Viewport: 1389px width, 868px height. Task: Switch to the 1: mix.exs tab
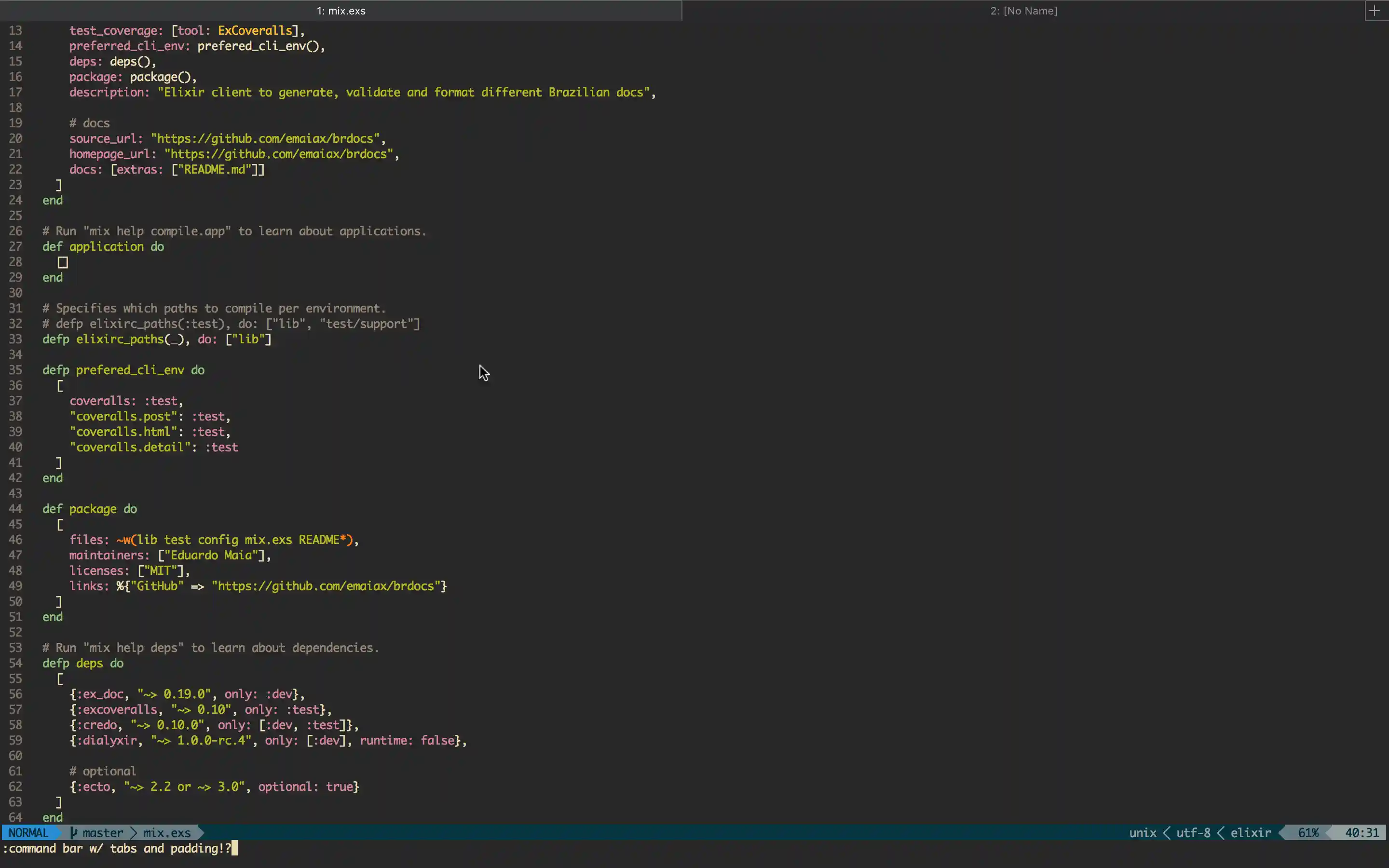coord(340,10)
